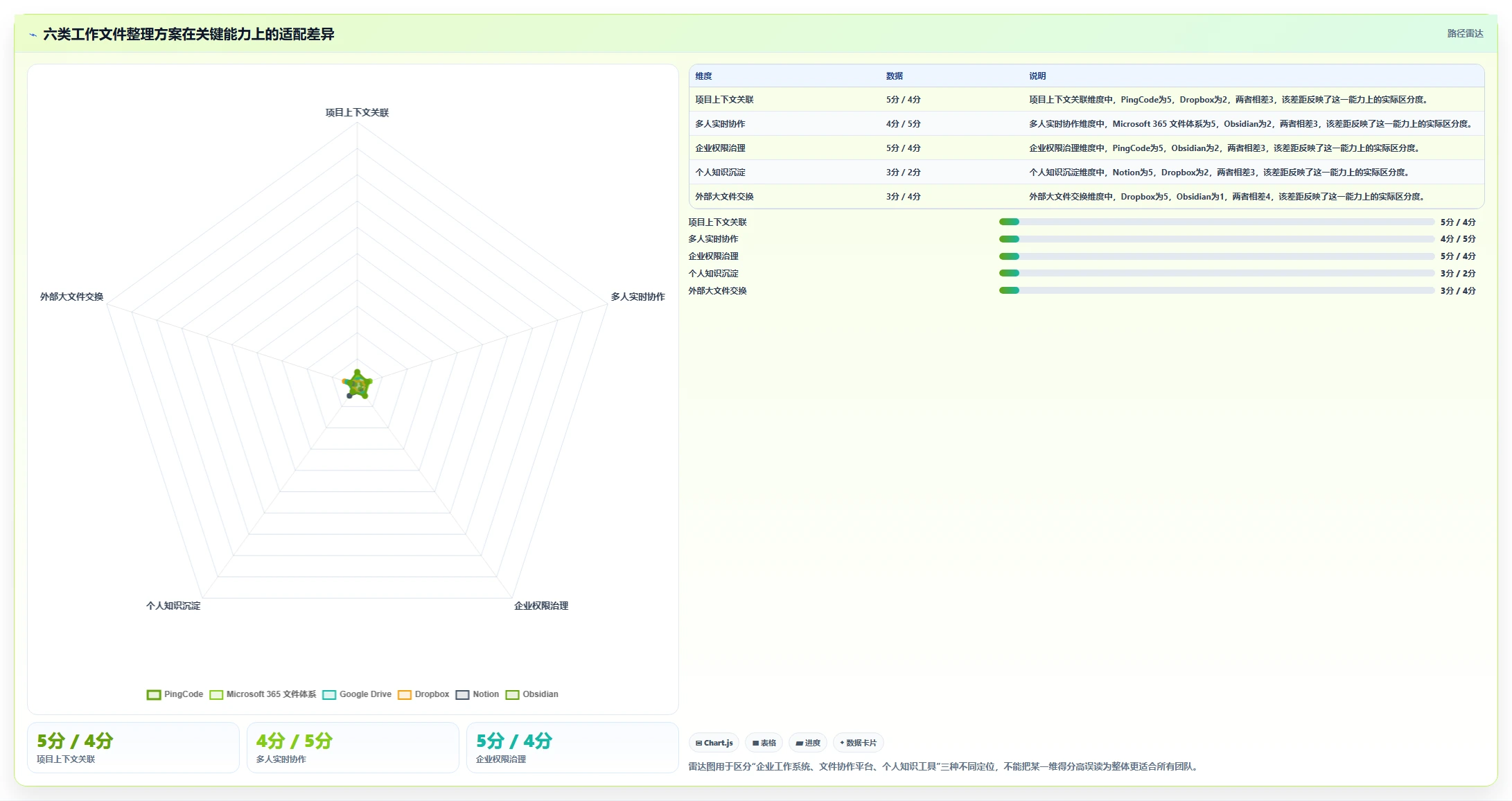The width and height of the screenshot is (1512, 801).
Task: Click table cell 个人知识沉淀
Action: click(720, 173)
